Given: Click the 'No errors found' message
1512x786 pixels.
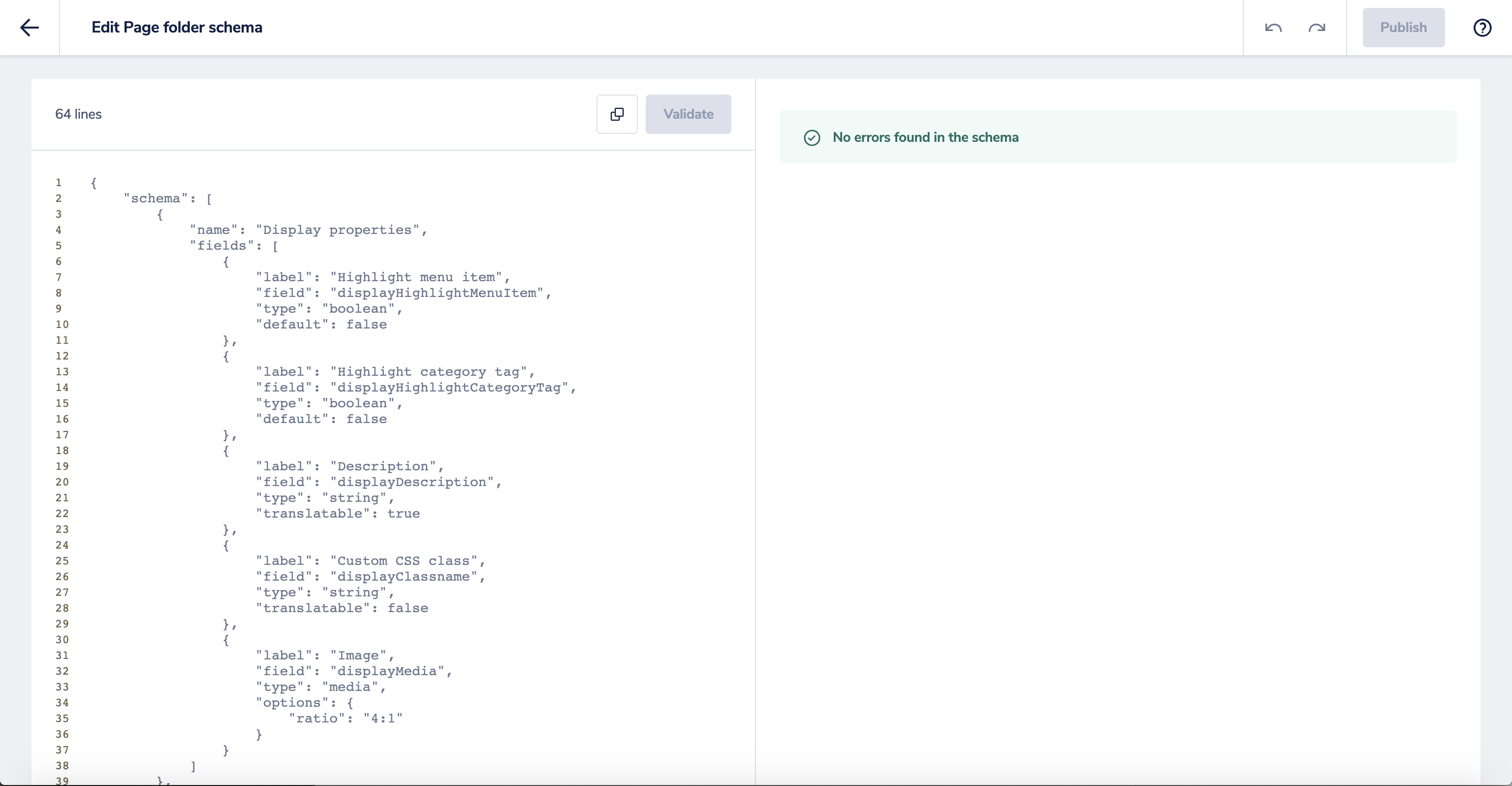Looking at the screenshot, I should click(925, 137).
